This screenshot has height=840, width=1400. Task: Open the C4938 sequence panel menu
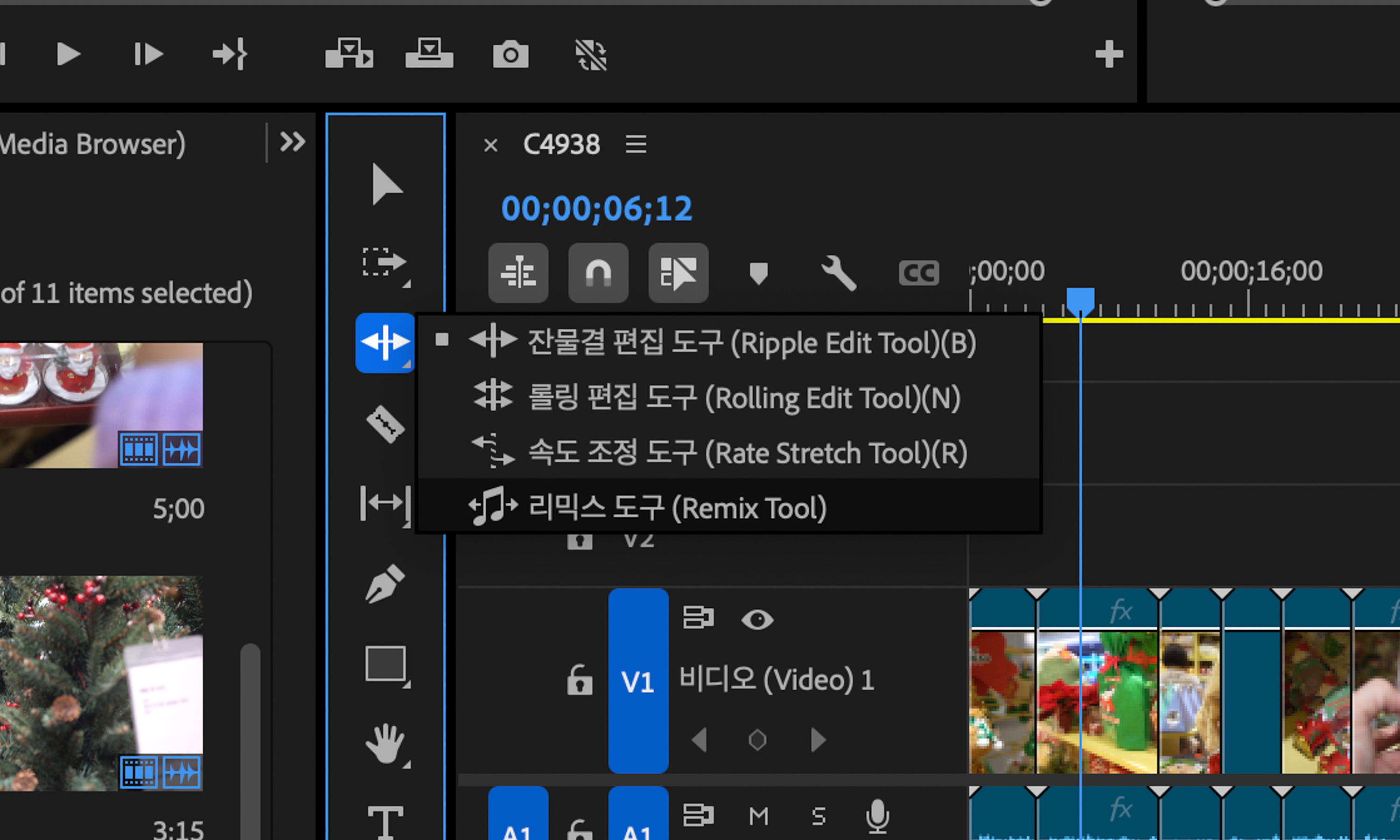pyautogui.click(x=636, y=144)
